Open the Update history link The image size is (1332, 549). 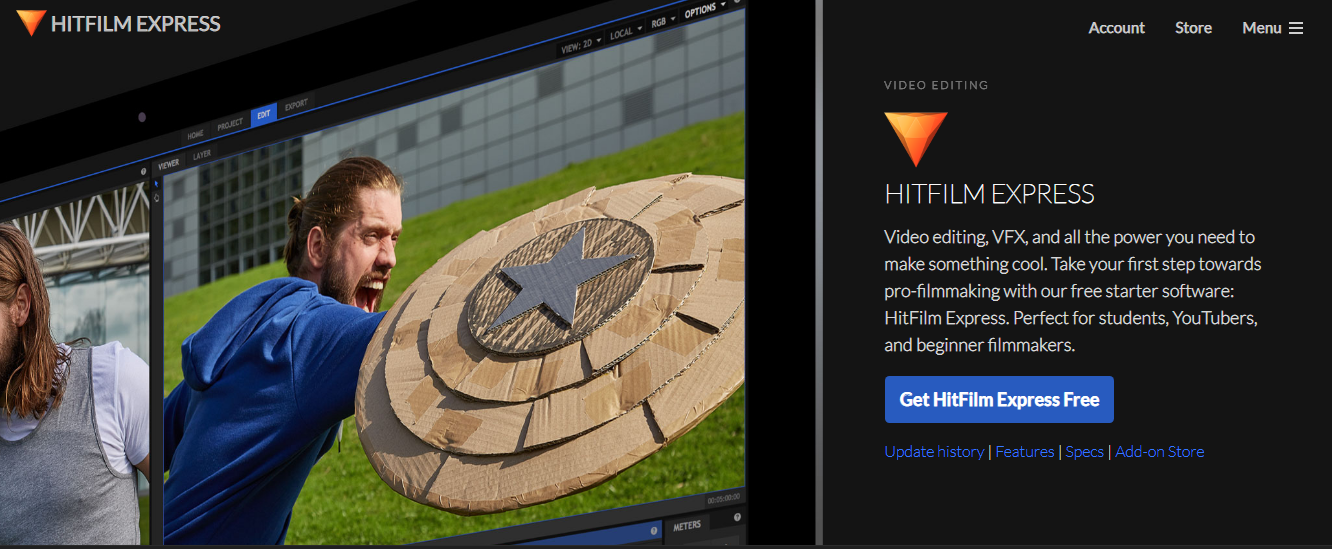(x=934, y=452)
